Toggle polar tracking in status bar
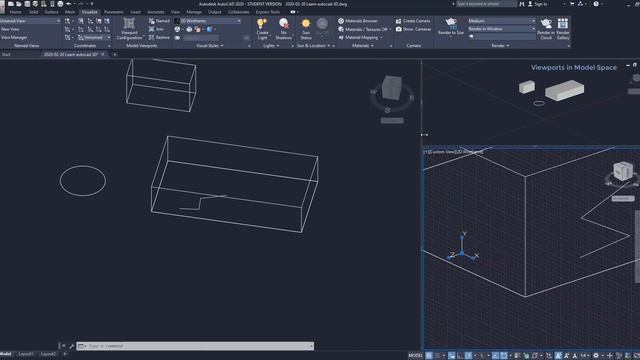 [468, 356]
